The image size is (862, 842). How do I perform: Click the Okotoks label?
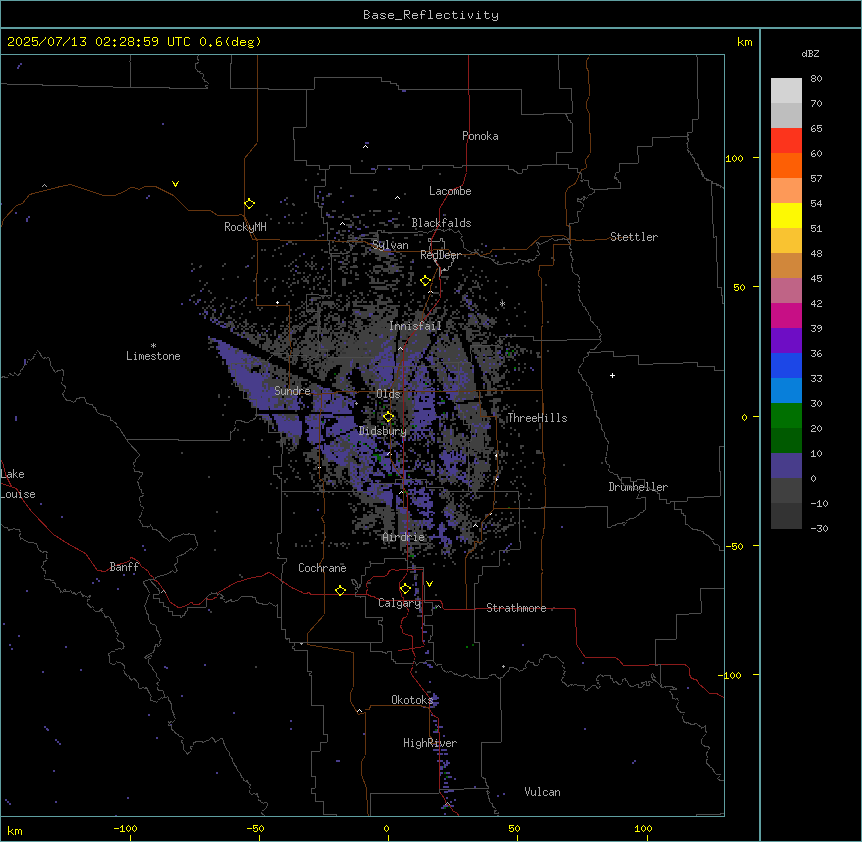tap(412, 700)
